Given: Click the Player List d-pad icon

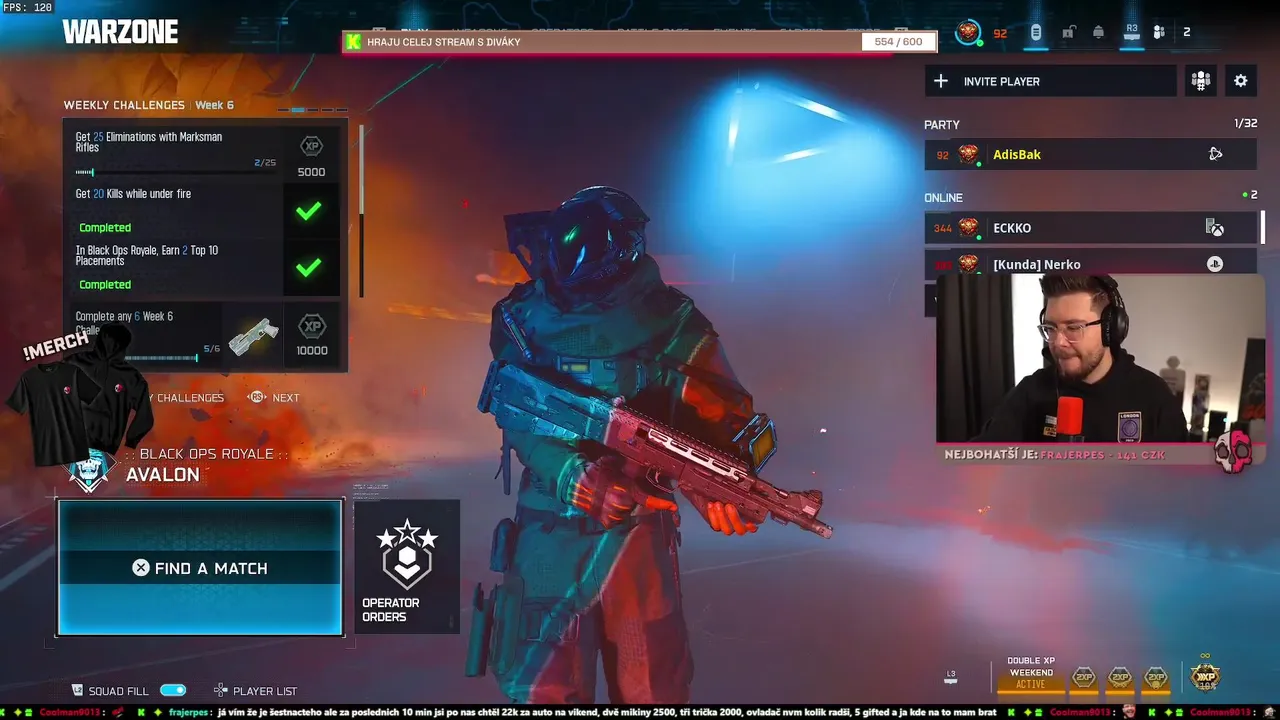Looking at the screenshot, I should click(x=221, y=691).
